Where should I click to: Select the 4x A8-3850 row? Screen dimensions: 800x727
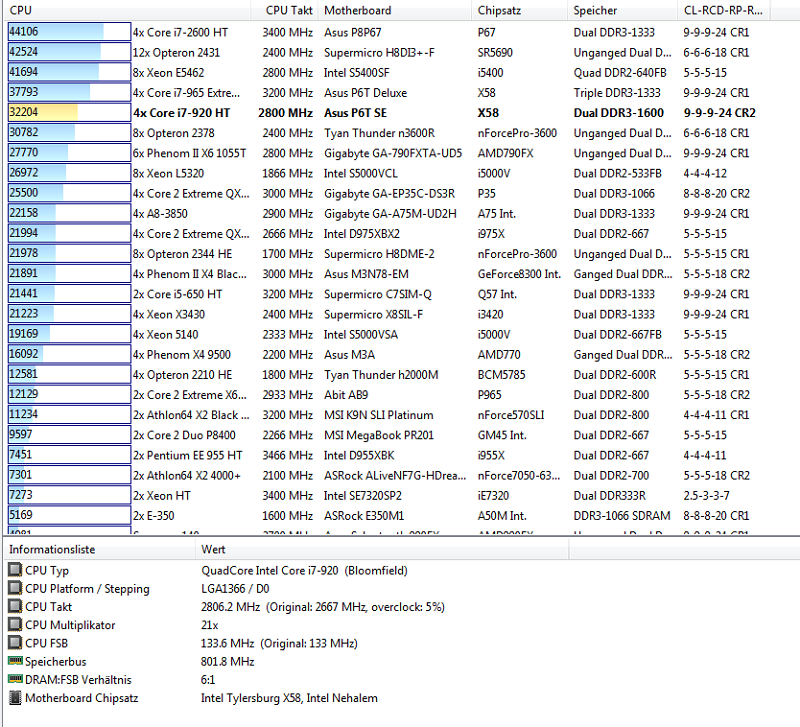click(388, 213)
